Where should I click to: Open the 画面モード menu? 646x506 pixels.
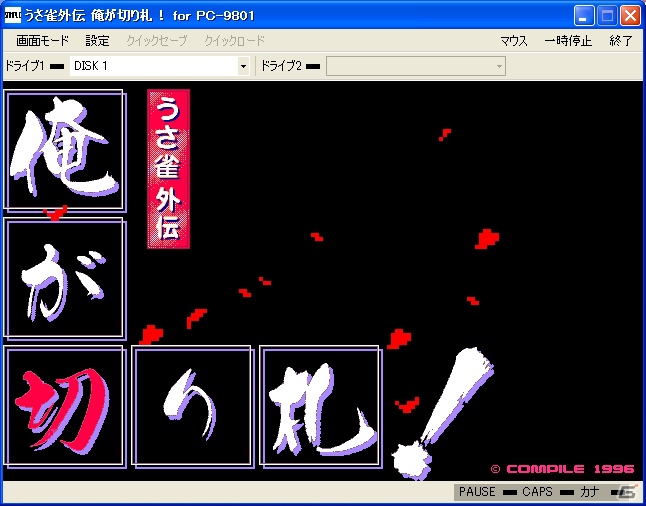click(x=42, y=41)
